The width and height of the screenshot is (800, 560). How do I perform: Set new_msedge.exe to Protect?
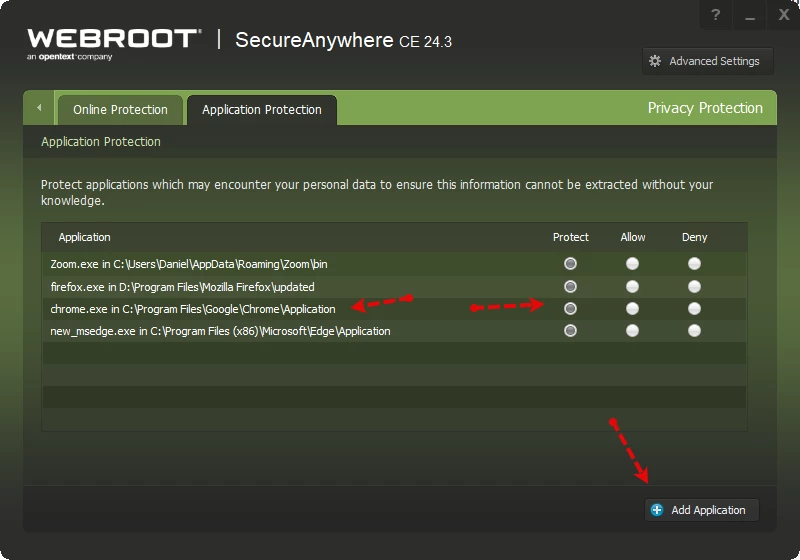point(570,331)
